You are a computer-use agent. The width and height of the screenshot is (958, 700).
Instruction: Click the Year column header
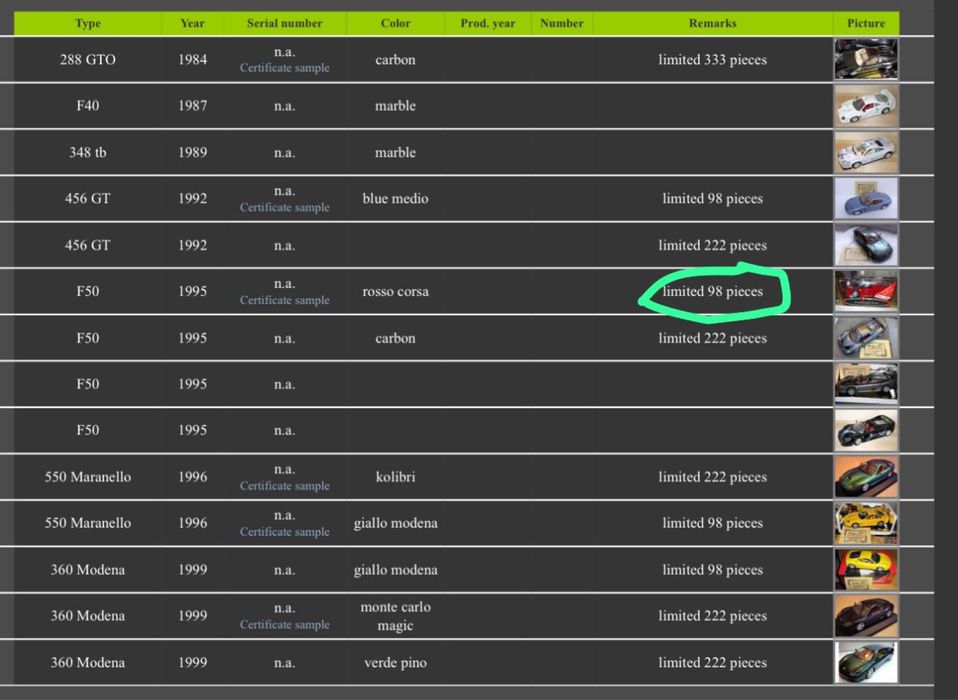pos(192,23)
